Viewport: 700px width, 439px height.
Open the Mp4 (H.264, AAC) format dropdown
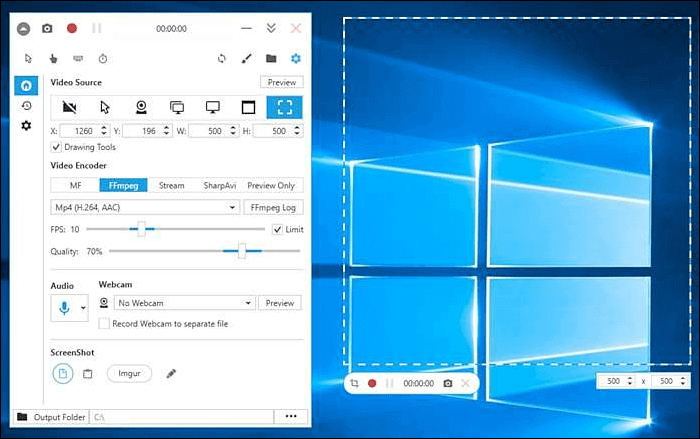click(x=144, y=207)
